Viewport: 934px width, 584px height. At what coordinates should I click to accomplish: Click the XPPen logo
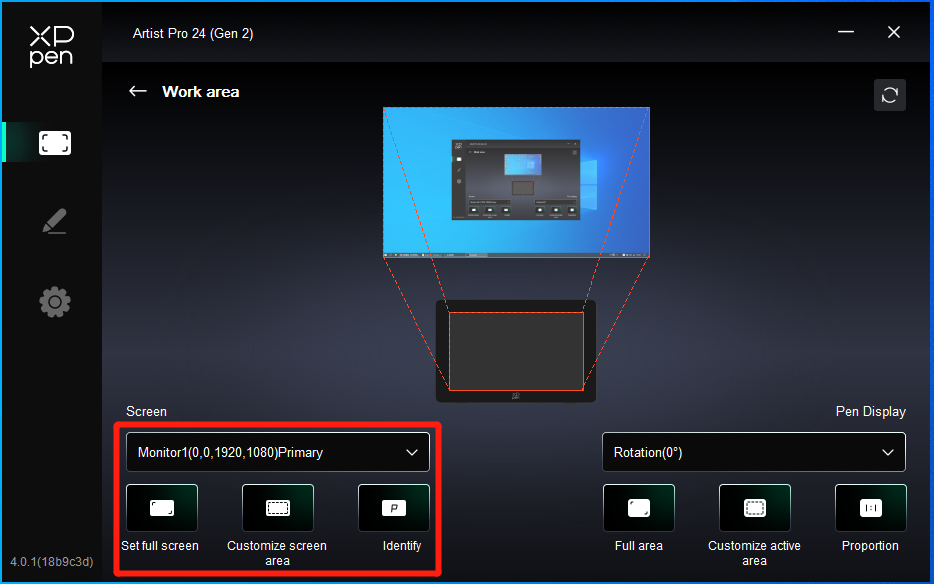point(51,46)
